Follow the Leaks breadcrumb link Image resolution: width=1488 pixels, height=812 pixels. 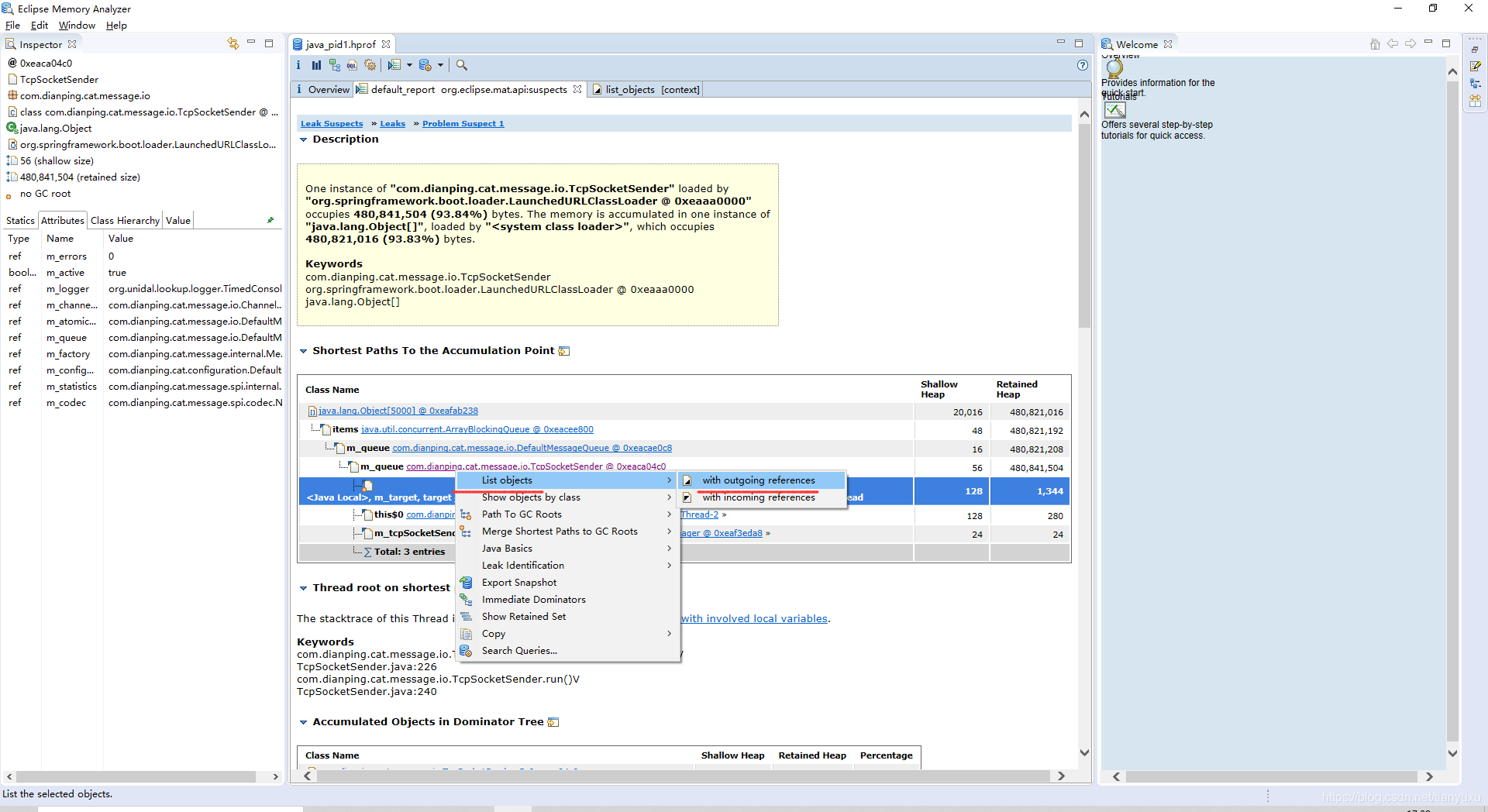click(x=393, y=124)
